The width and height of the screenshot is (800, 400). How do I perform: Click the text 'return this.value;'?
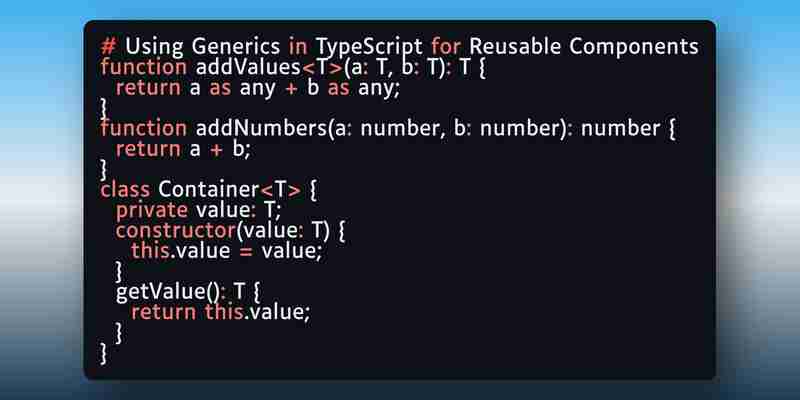pyautogui.click(x=220, y=312)
